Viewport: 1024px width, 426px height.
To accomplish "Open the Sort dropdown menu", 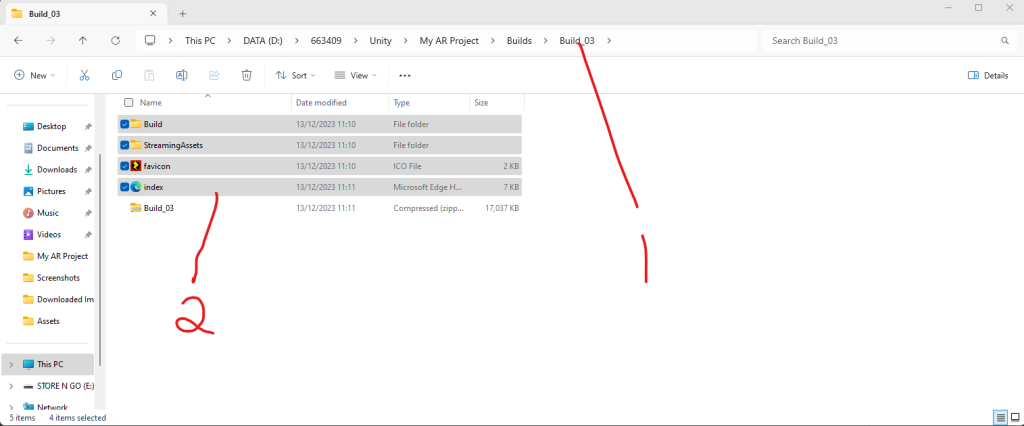I will (x=295, y=75).
